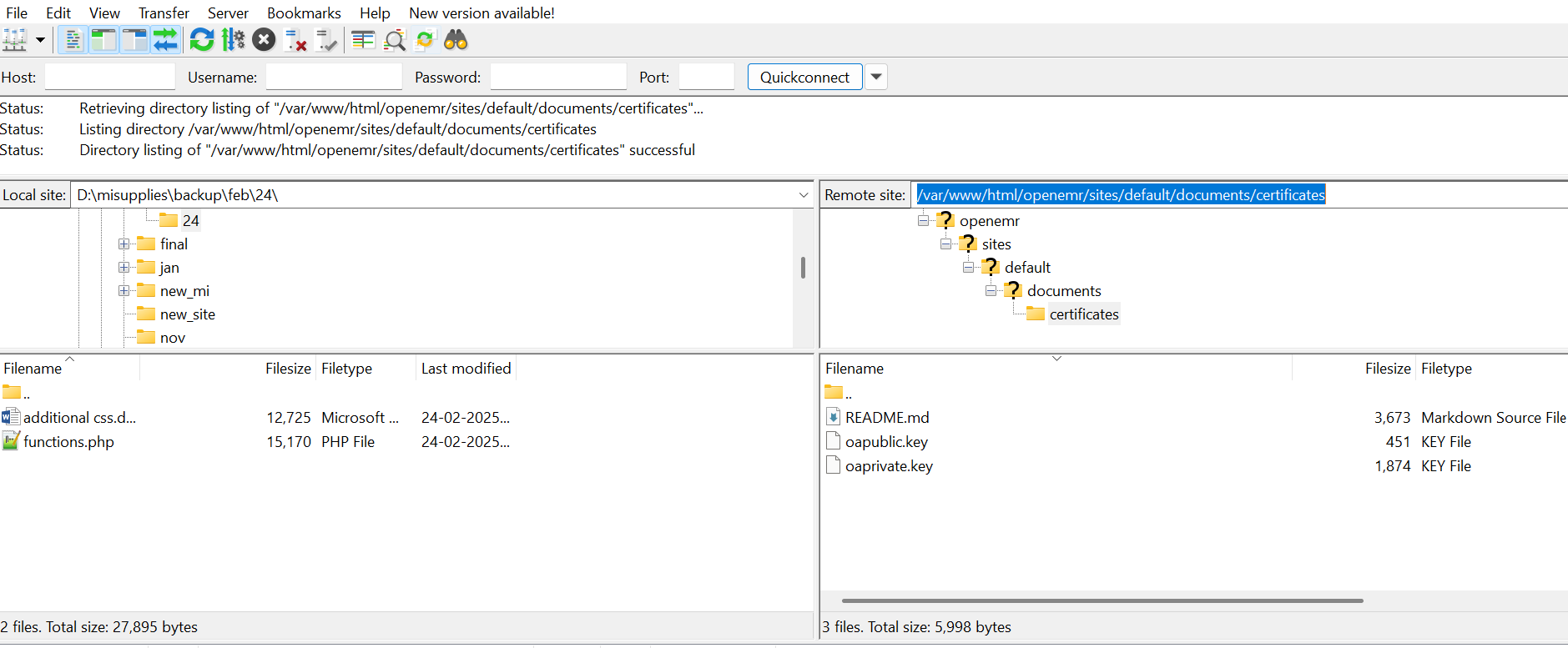
Task: Toggle transfer queue display
Action: point(165,40)
